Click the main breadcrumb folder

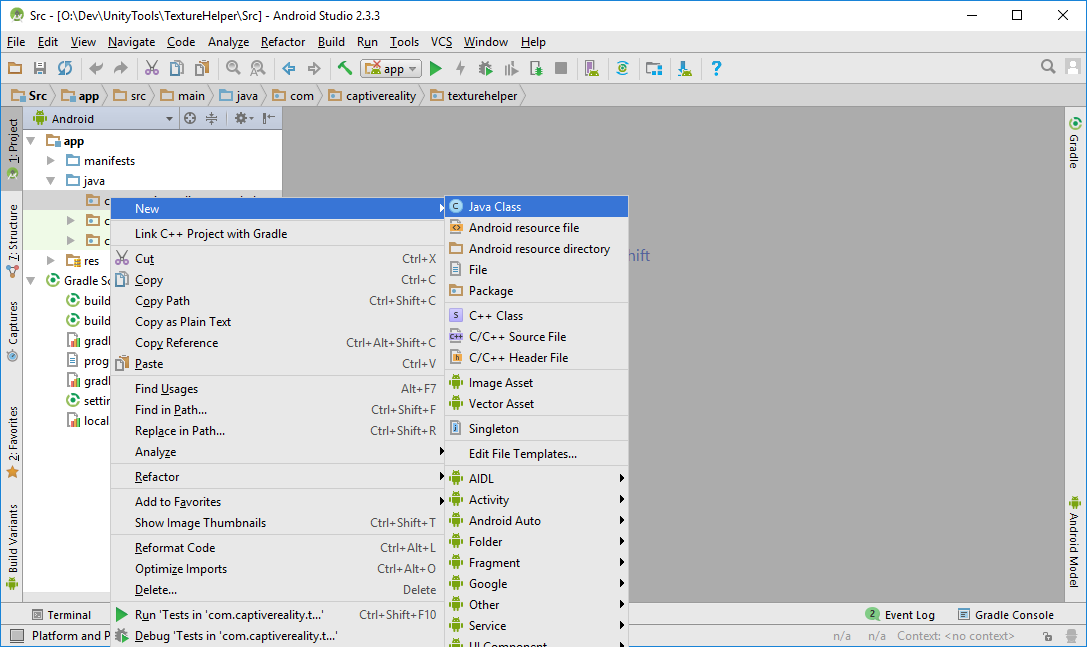tap(183, 96)
